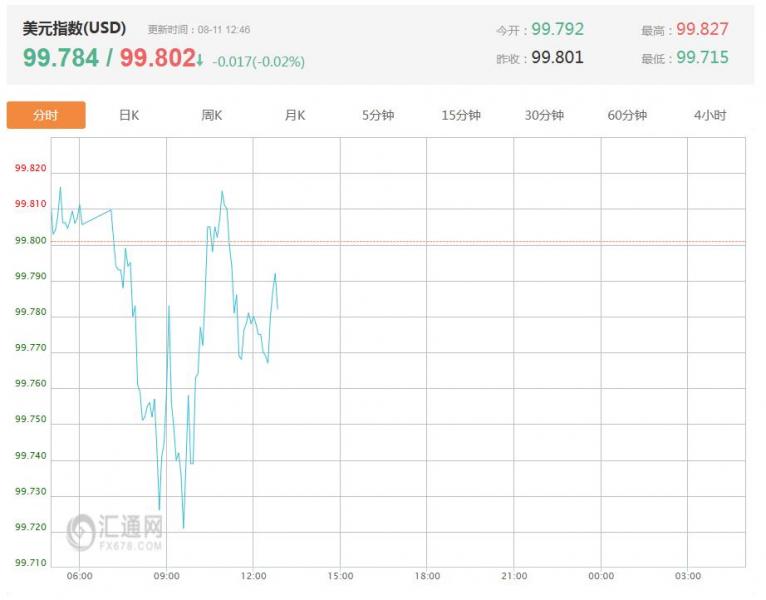Click the 汇通网 watermark logo icon
Screen dimensions: 766x600
coord(81,532)
